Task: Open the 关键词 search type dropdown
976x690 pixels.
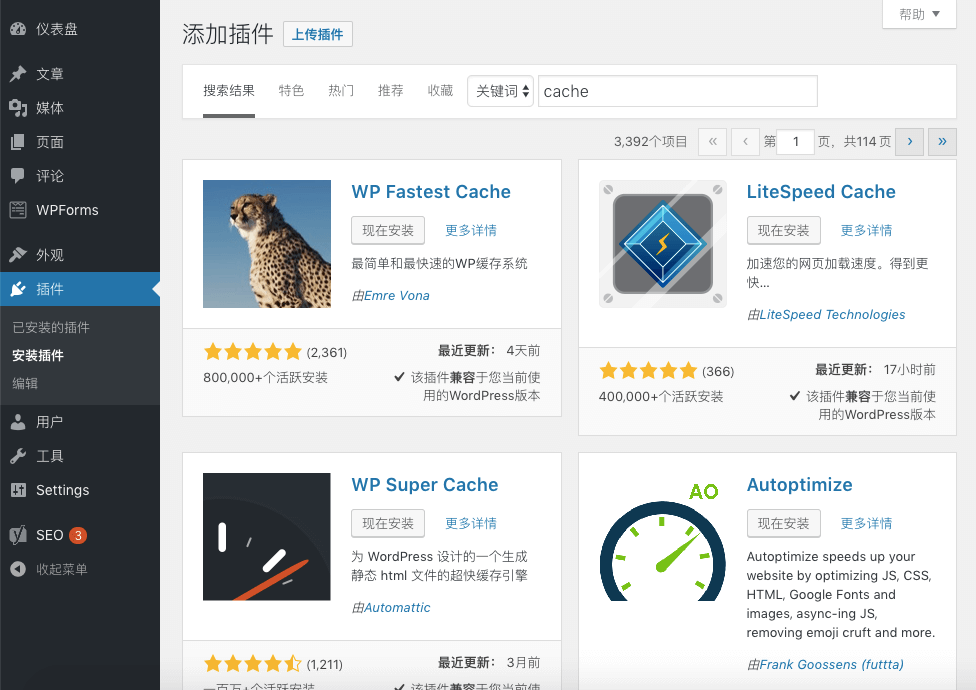Action: (500, 91)
